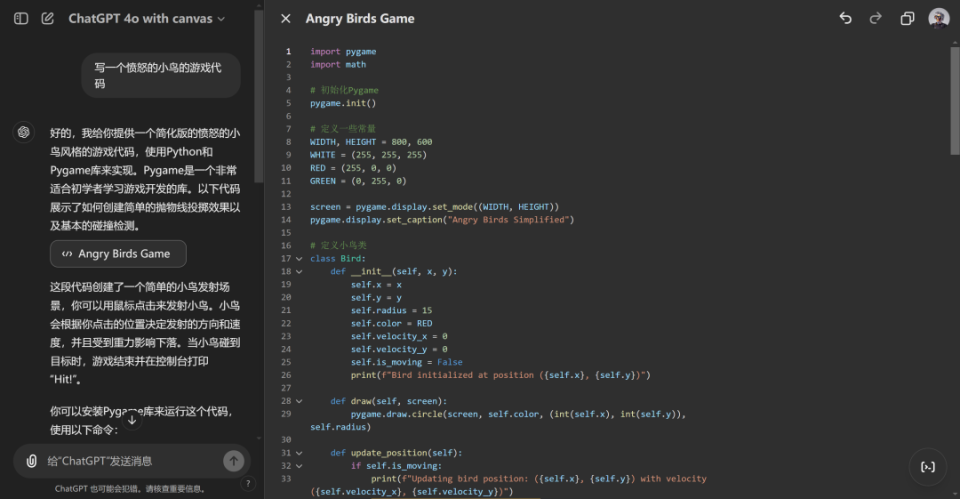Open code shortcuts floating button
The image size is (960, 499).
click(x=928, y=467)
